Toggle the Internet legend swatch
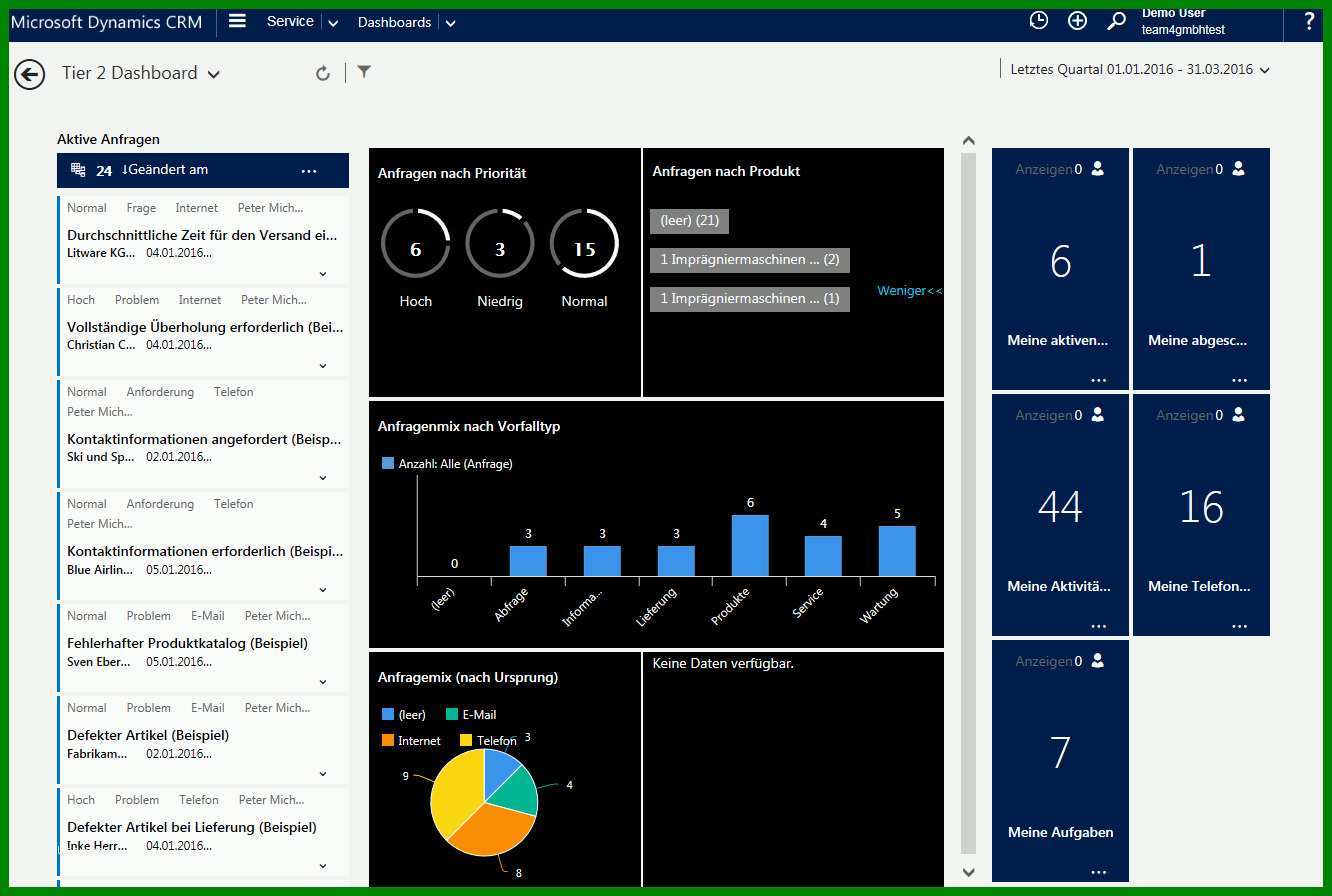1332x896 pixels. tap(388, 741)
